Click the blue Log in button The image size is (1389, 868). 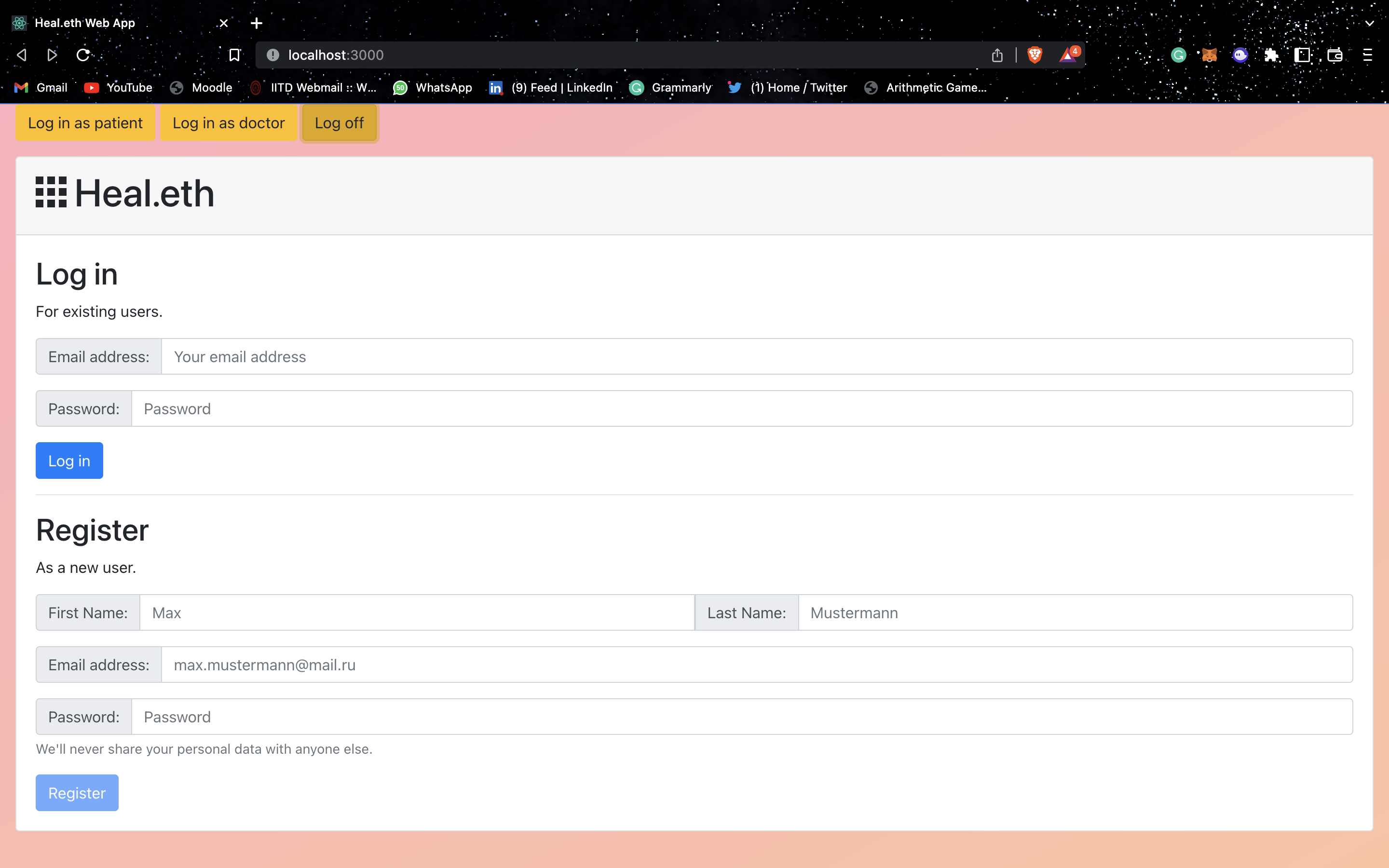click(69, 461)
